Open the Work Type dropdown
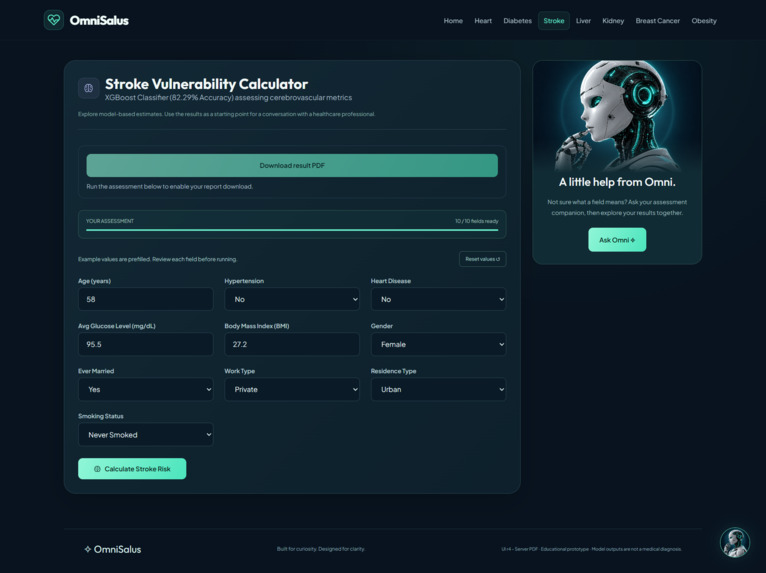This screenshot has height=573, width=766. pyautogui.click(x=292, y=389)
